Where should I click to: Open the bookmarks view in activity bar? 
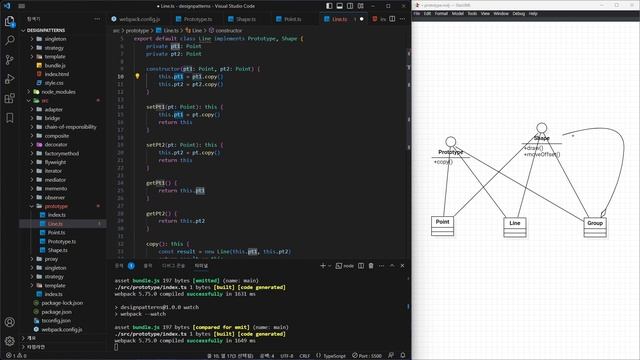[x=9, y=118]
